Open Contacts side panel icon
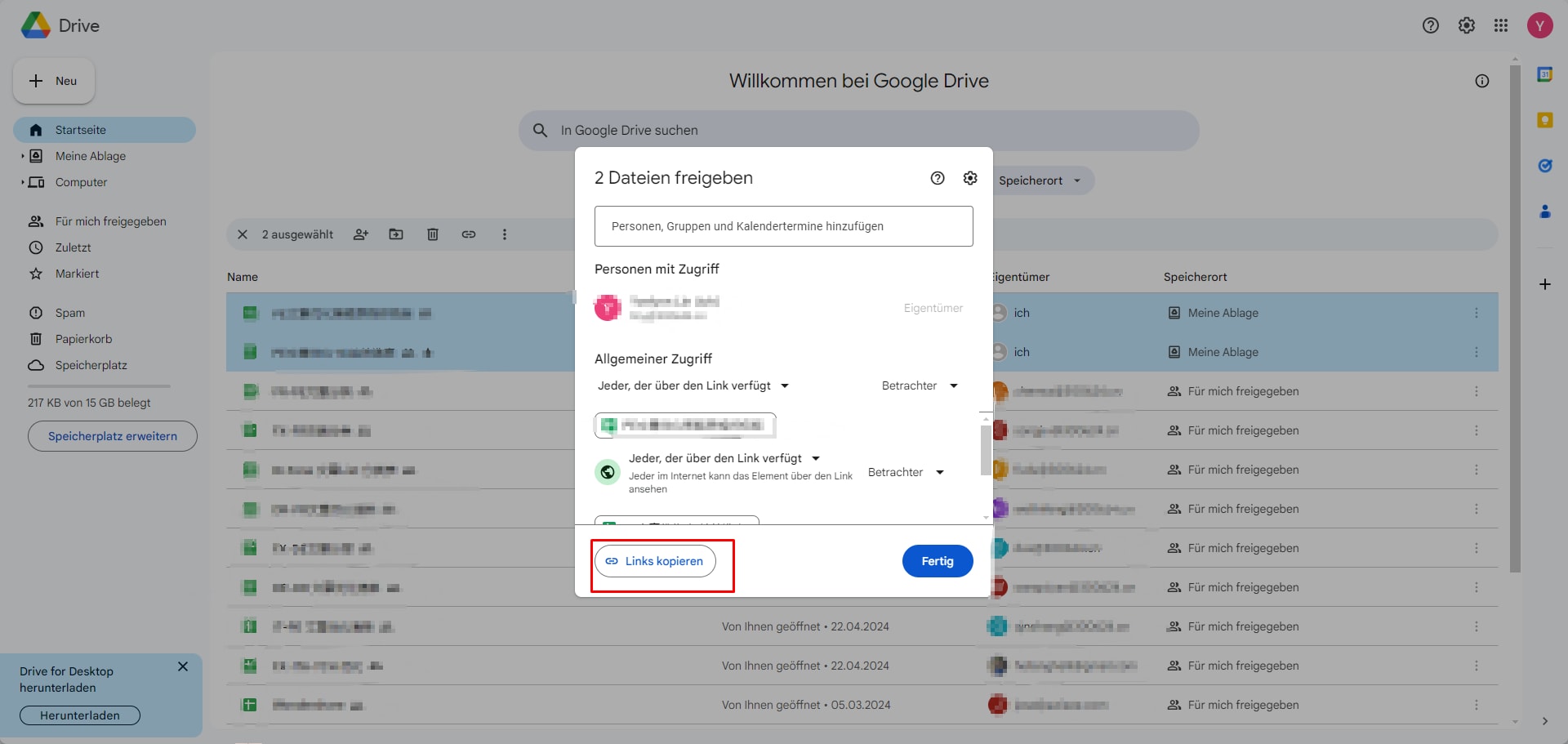The height and width of the screenshot is (744, 1568). [1544, 212]
